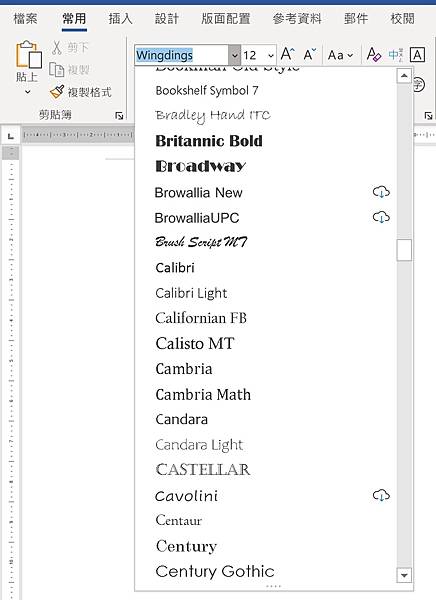Switch to the 插入 Insert tab
Viewport: 436px width, 600px height.
click(x=120, y=18)
